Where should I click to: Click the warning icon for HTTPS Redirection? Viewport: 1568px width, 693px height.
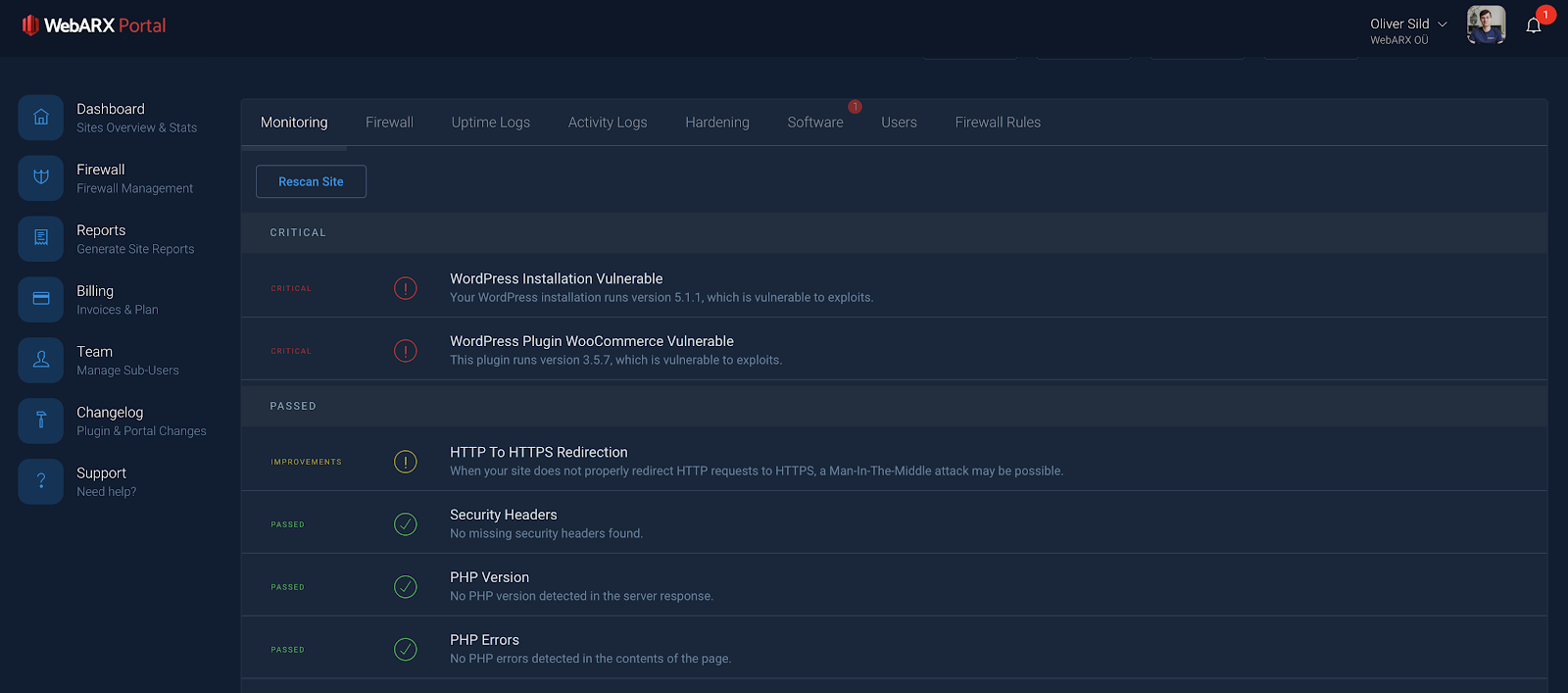pos(406,462)
